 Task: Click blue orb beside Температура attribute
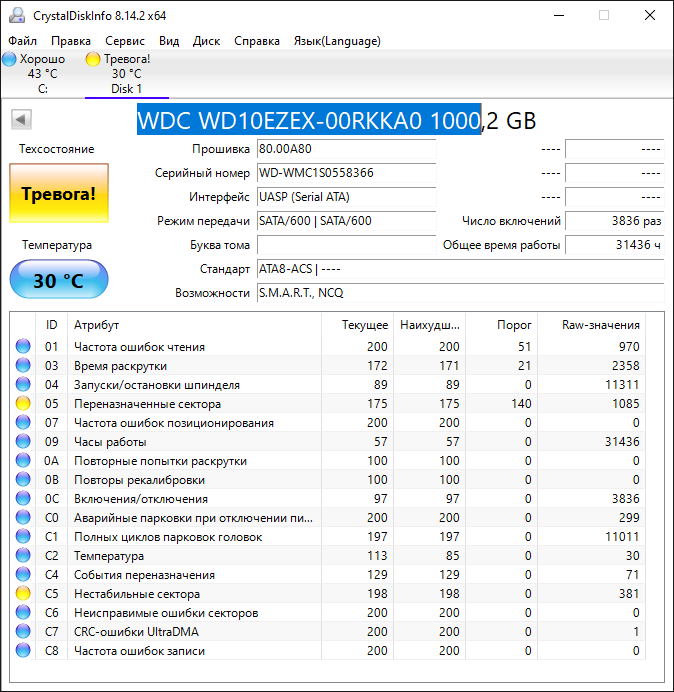[x=23, y=556]
